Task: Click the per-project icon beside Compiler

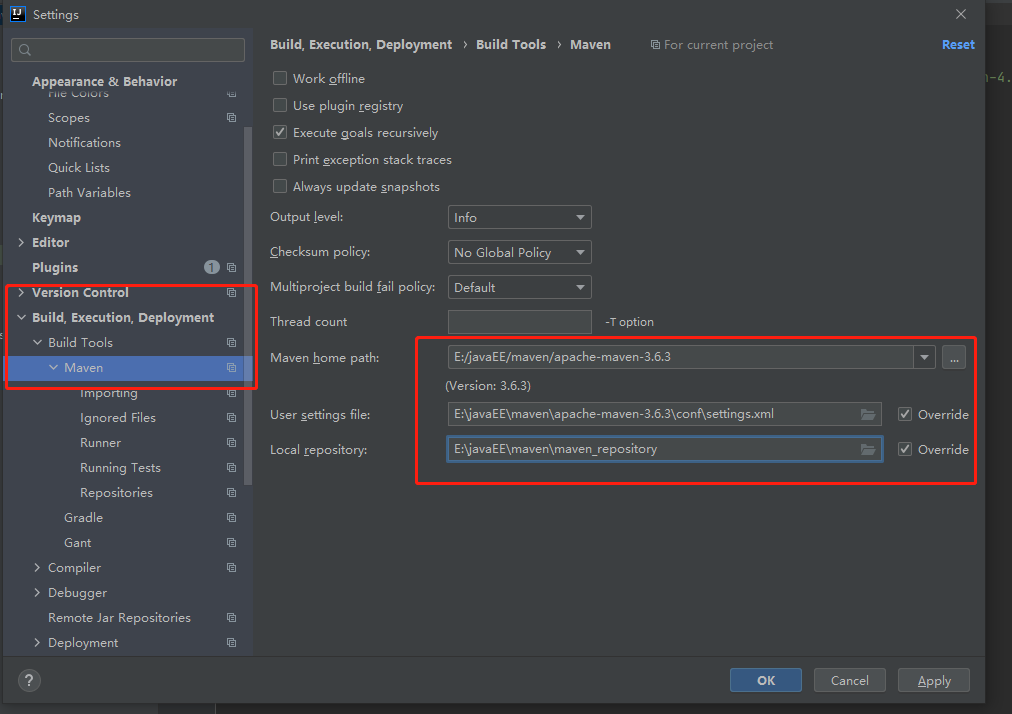Action: 231,567
